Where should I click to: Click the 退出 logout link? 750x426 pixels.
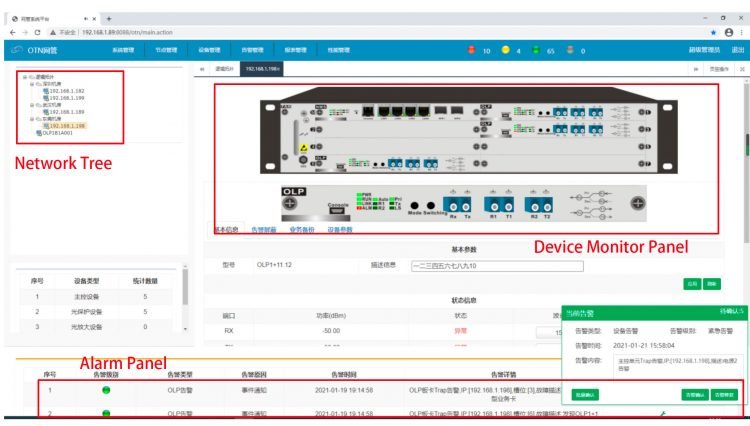coord(738,50)
